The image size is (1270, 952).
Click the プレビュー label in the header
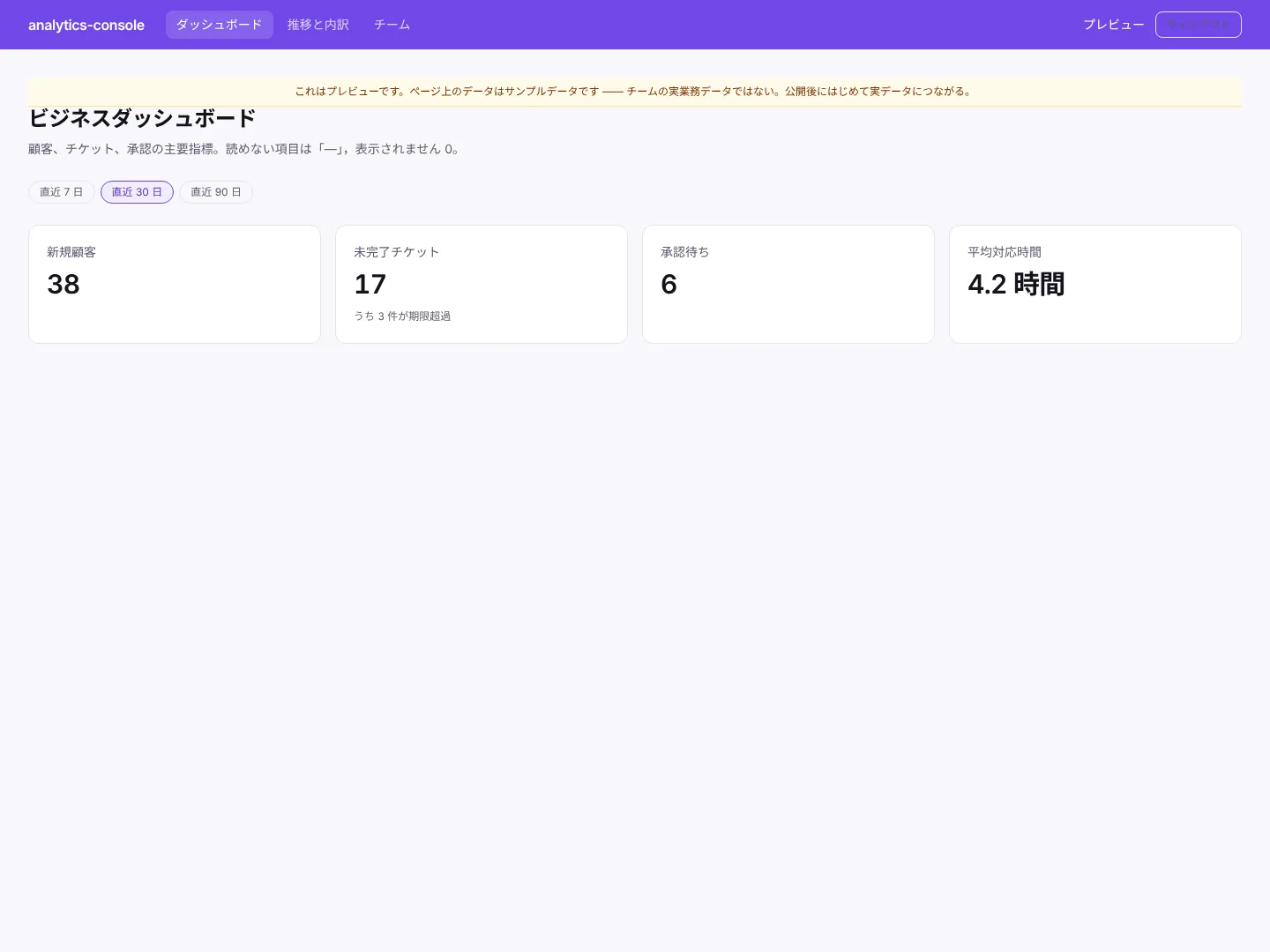pos(1113,25)
